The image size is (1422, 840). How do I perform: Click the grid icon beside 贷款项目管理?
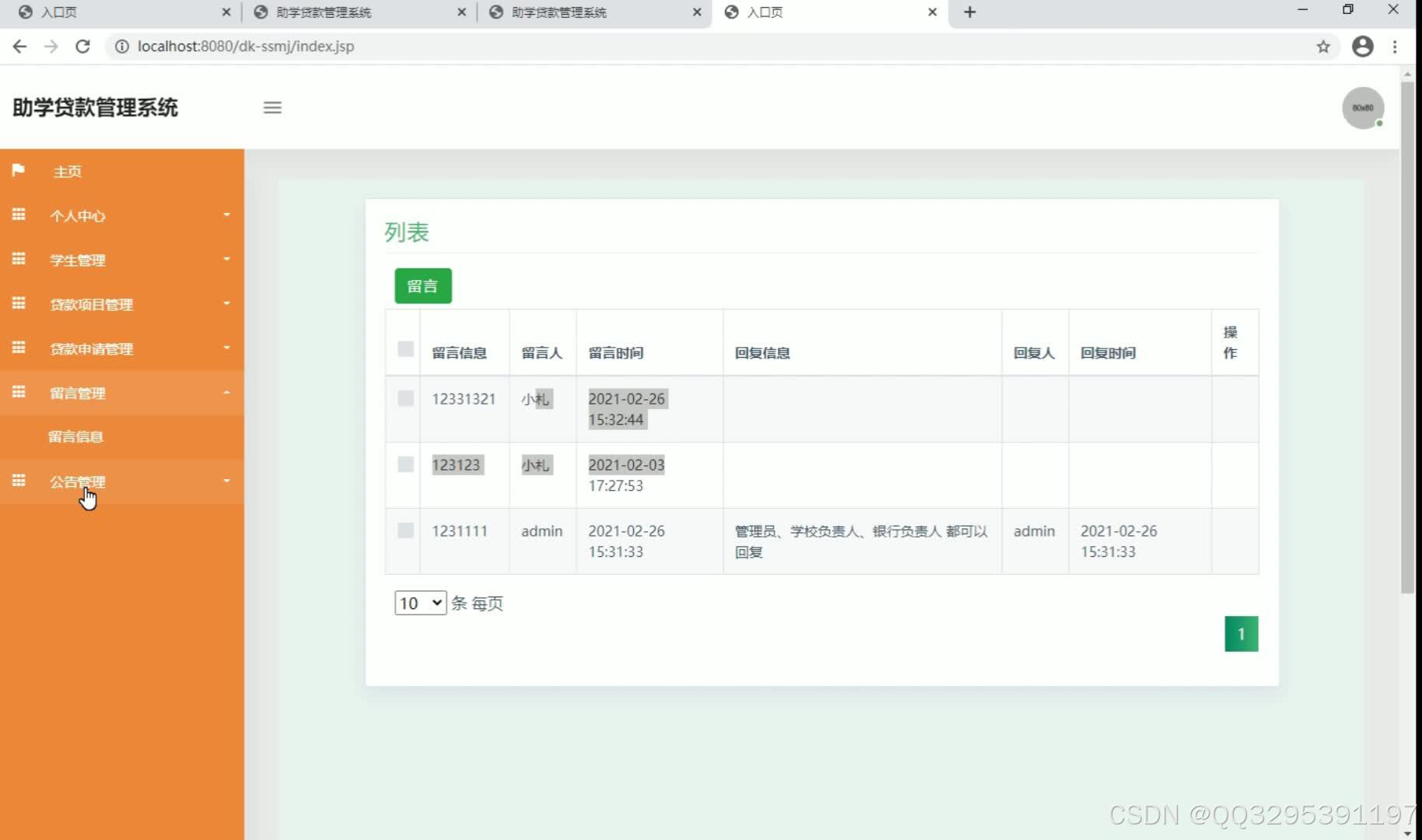tap(19, 303)
